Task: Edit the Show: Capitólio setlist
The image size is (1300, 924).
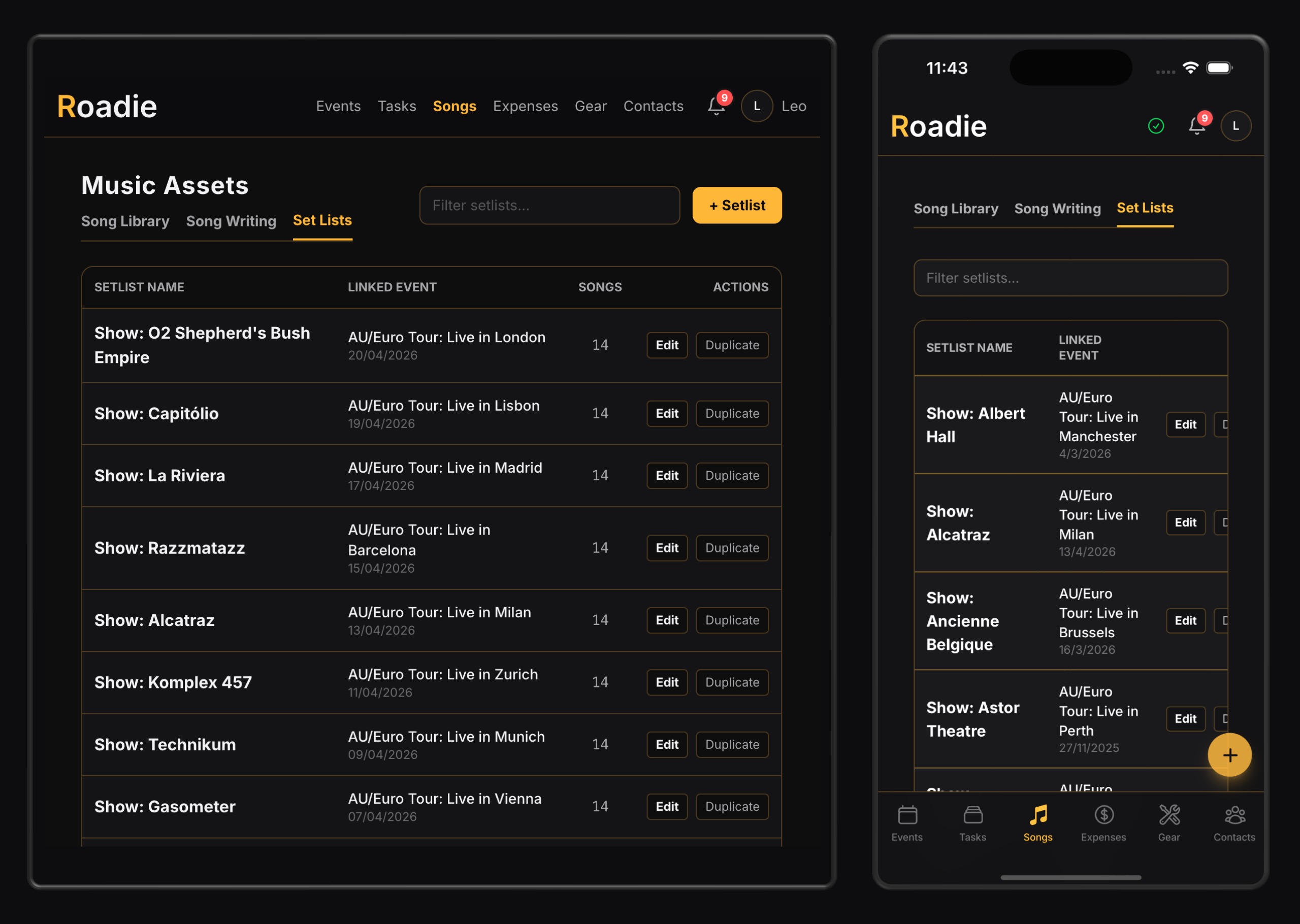Action: point(666,414)
